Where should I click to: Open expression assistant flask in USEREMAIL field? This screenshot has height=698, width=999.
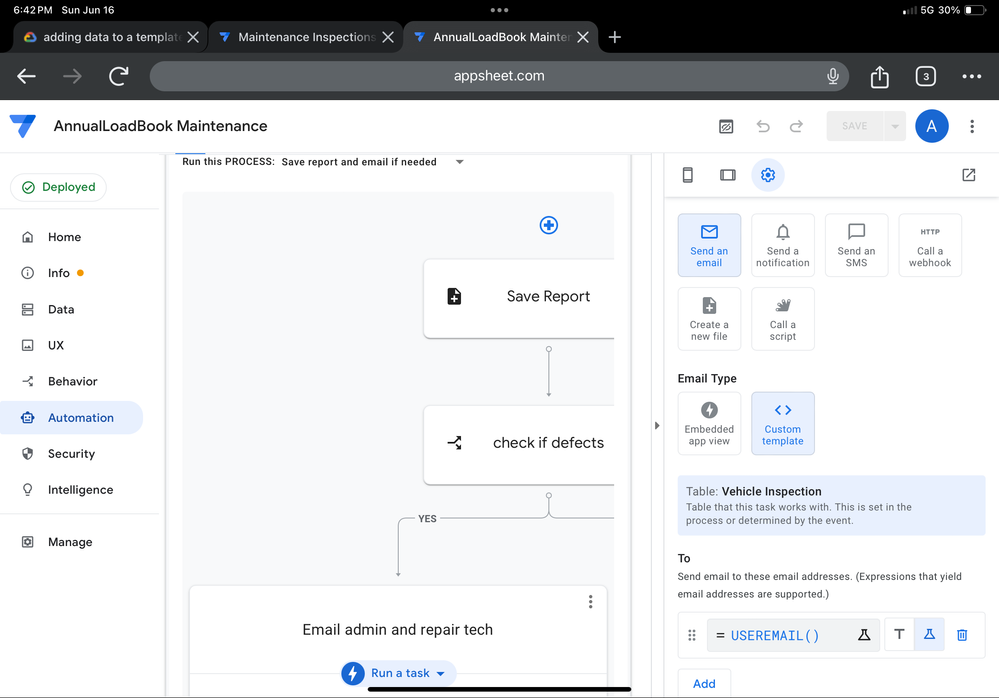pyautogui.click(x=864, y=635)
